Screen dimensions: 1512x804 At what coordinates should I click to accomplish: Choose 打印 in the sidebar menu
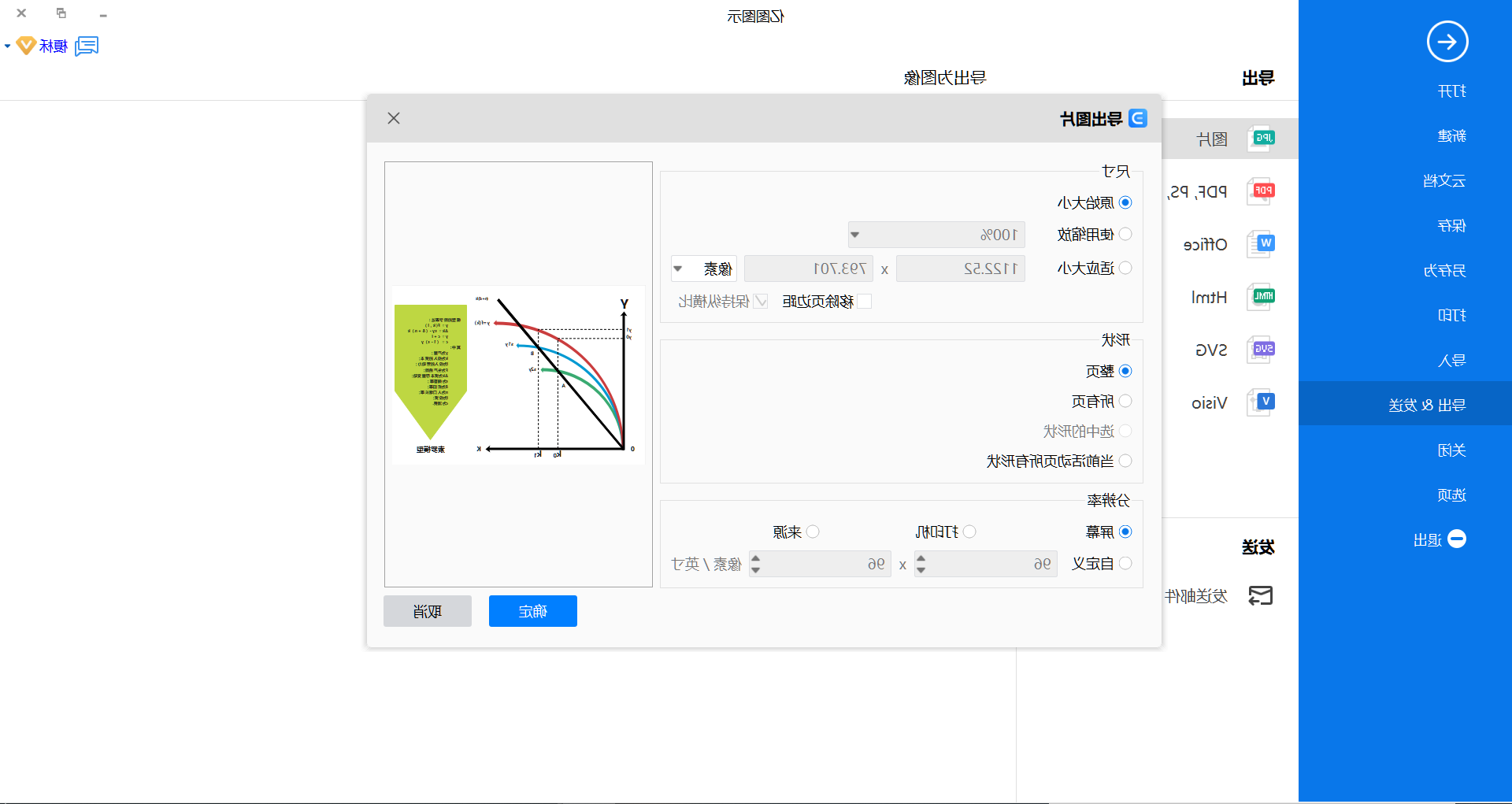[1451, 316]
